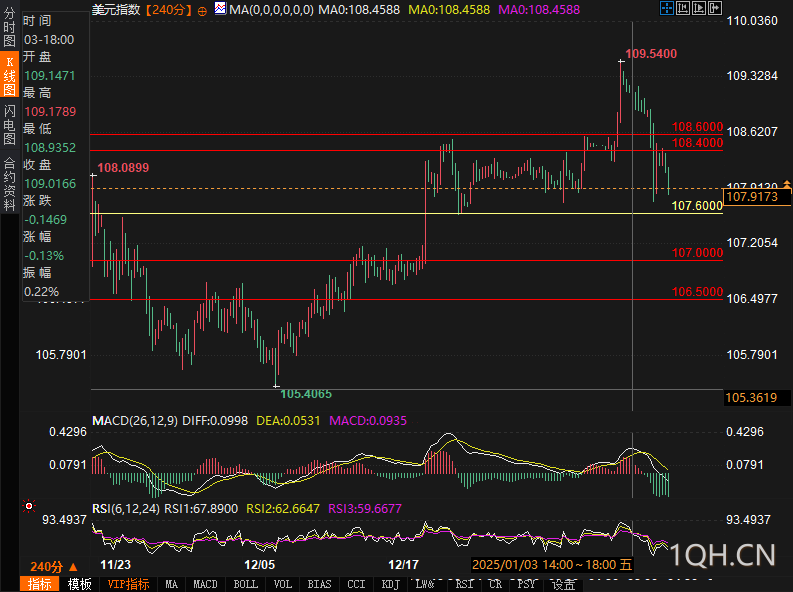The height and width of the screenshot is (592, 793).
Task: Select the BIAS indicator button
Action: click(319, 584)
